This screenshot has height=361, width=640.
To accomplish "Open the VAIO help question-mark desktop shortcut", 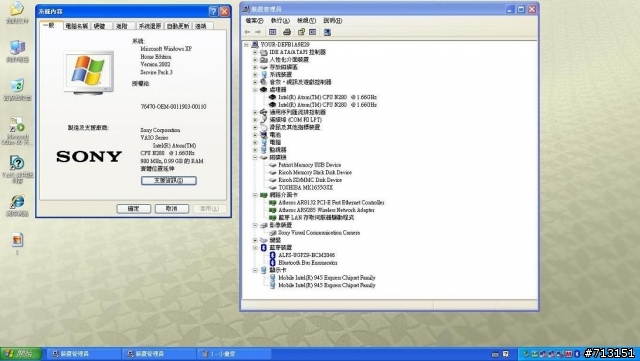I will pyautogui.click(x=17, y=163).
